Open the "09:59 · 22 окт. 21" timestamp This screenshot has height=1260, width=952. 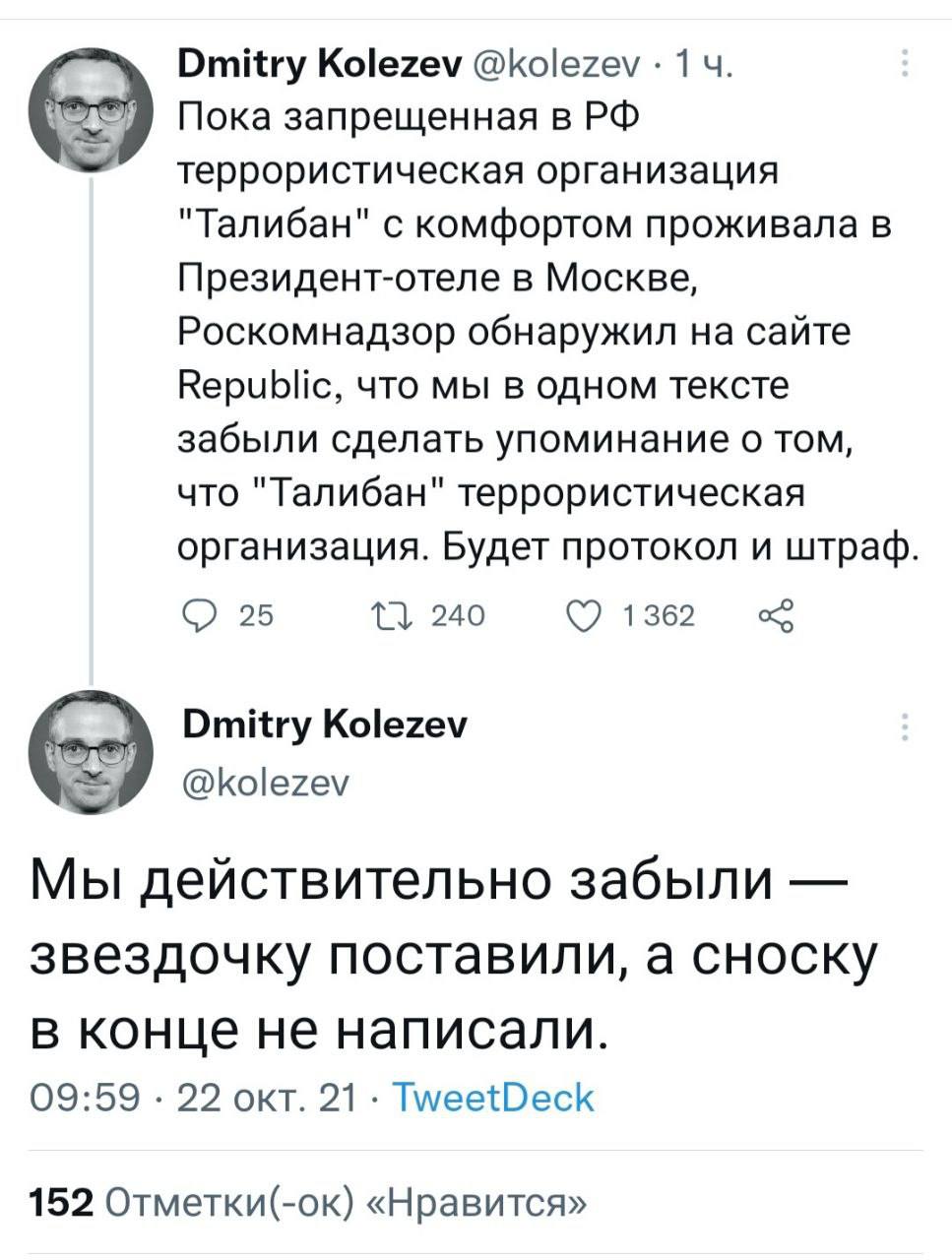point(194,1097)
